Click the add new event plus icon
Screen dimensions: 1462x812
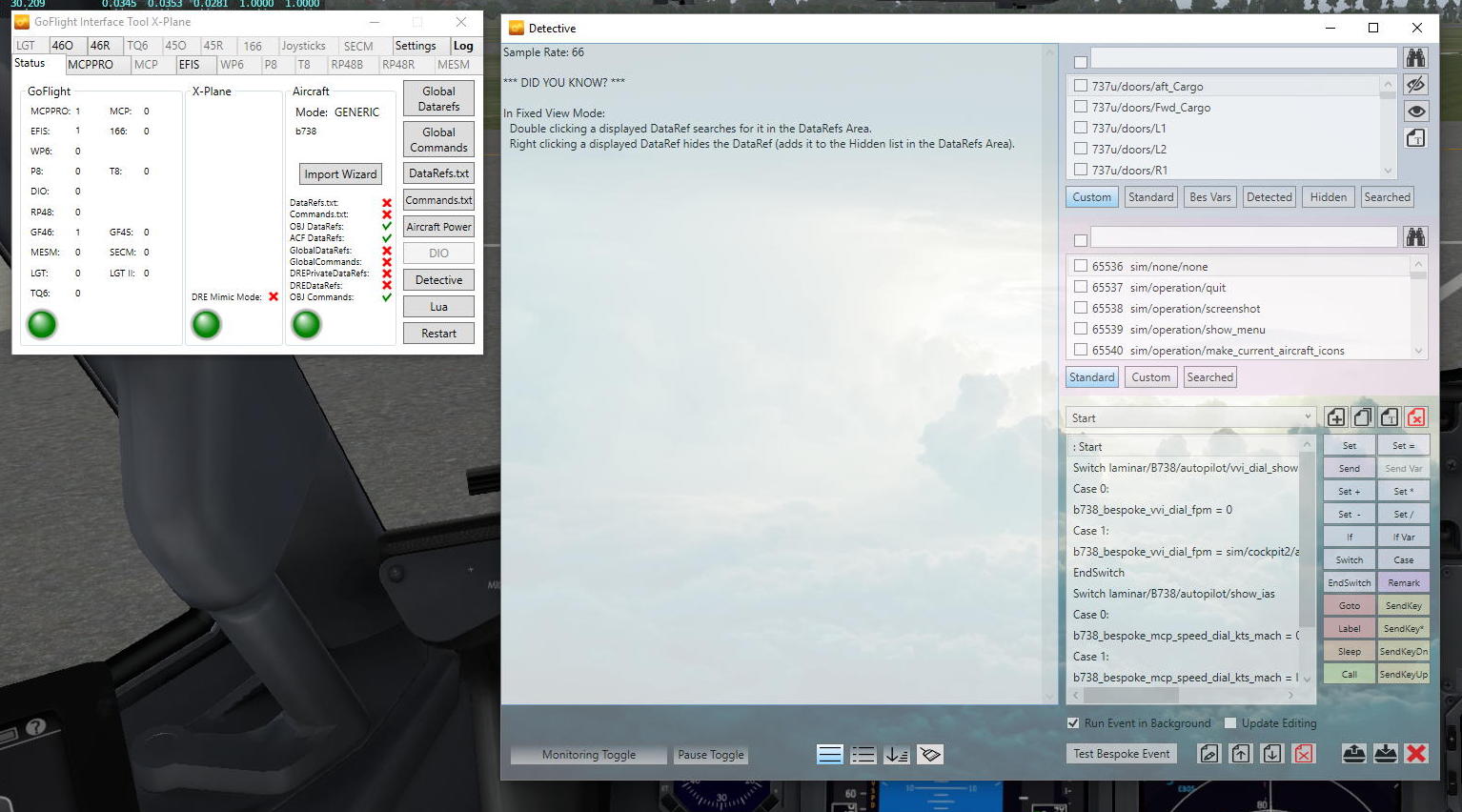1335,417
